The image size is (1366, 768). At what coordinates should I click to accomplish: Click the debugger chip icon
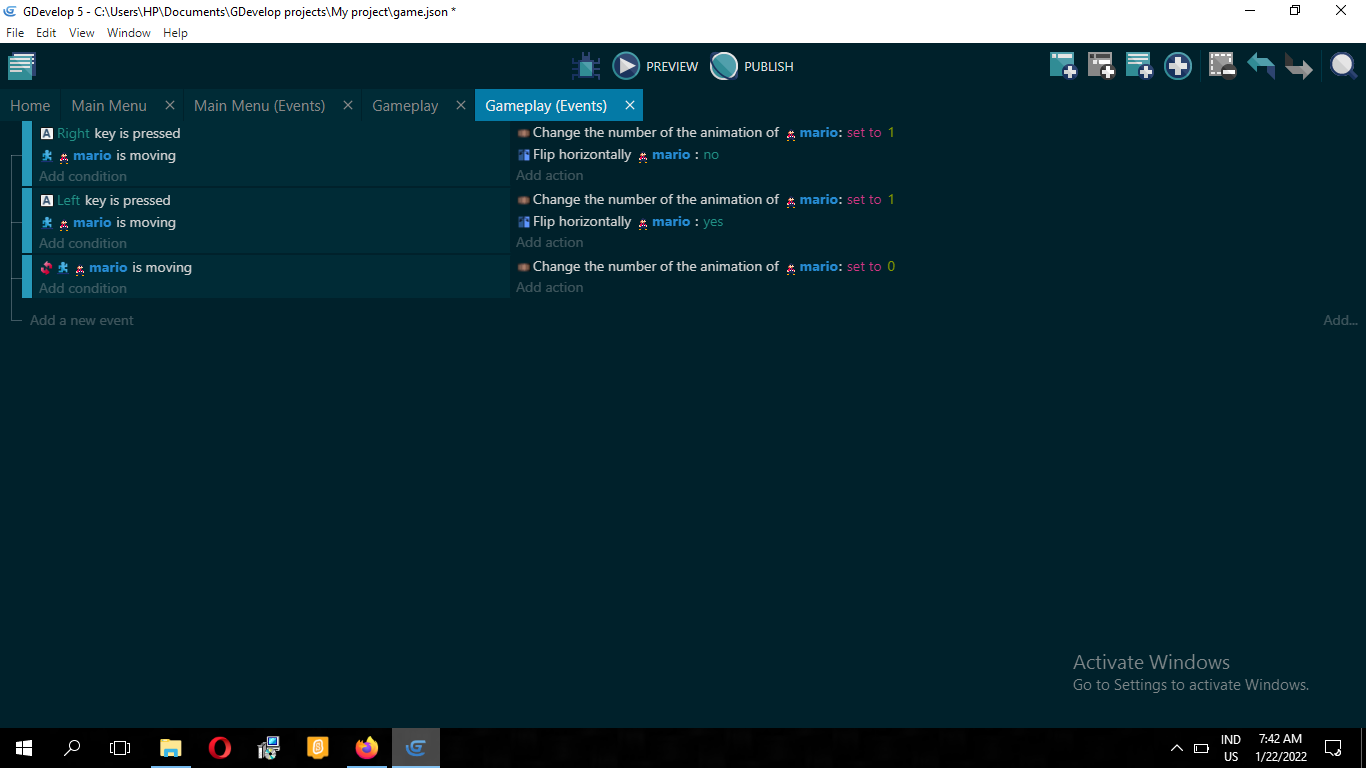coord(586,67)
